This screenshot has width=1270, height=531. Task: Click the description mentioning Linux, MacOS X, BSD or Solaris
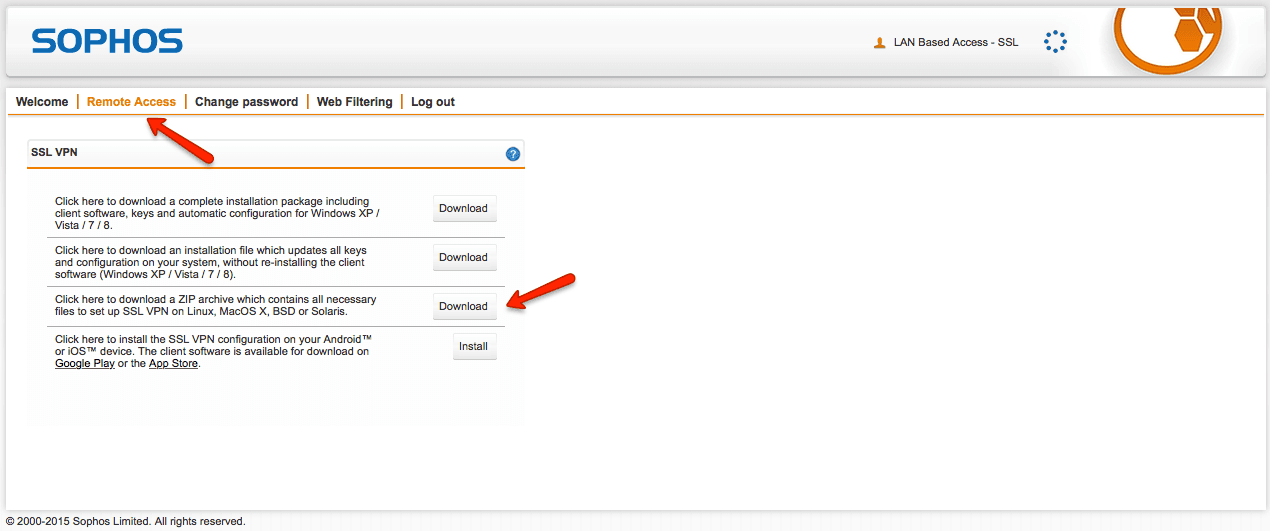click(216, 306)
